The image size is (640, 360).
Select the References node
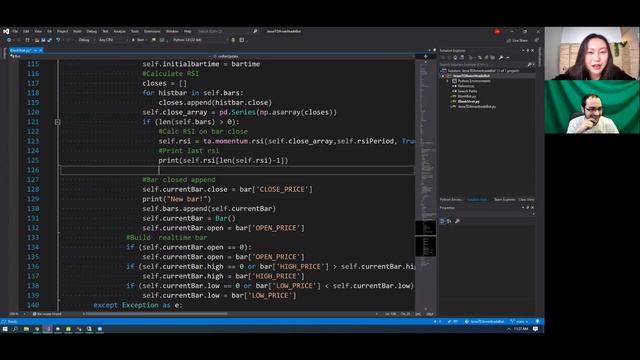click(466, 86)
